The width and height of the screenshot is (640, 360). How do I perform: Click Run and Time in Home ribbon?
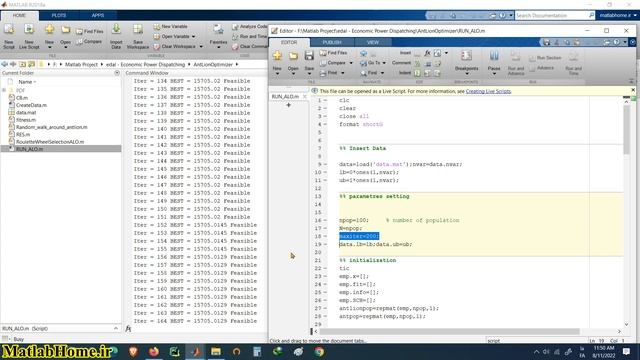point(249,36)
